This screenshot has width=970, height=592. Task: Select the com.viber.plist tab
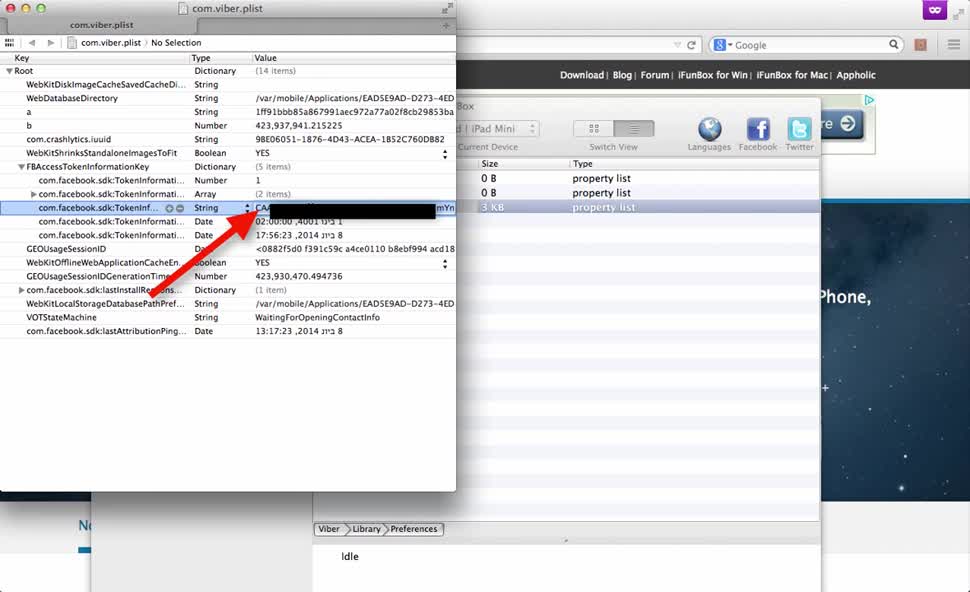coord(101,25)
